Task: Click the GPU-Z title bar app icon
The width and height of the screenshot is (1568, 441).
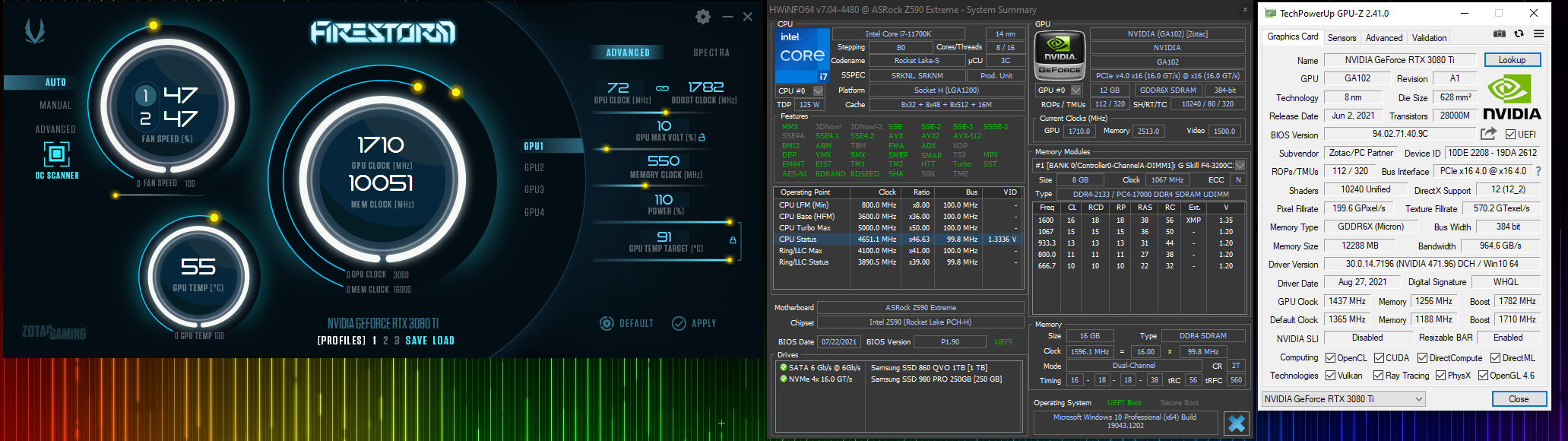Action: (x=1269, y=13)
